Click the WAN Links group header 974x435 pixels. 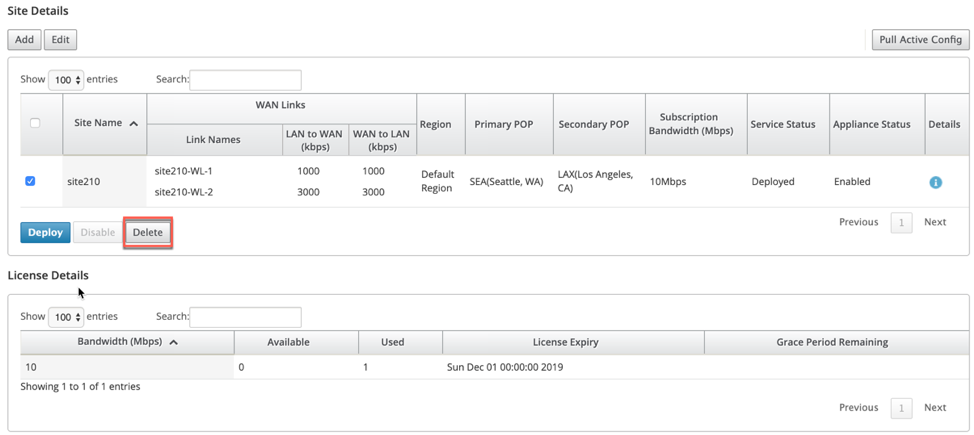click(281, 109)
